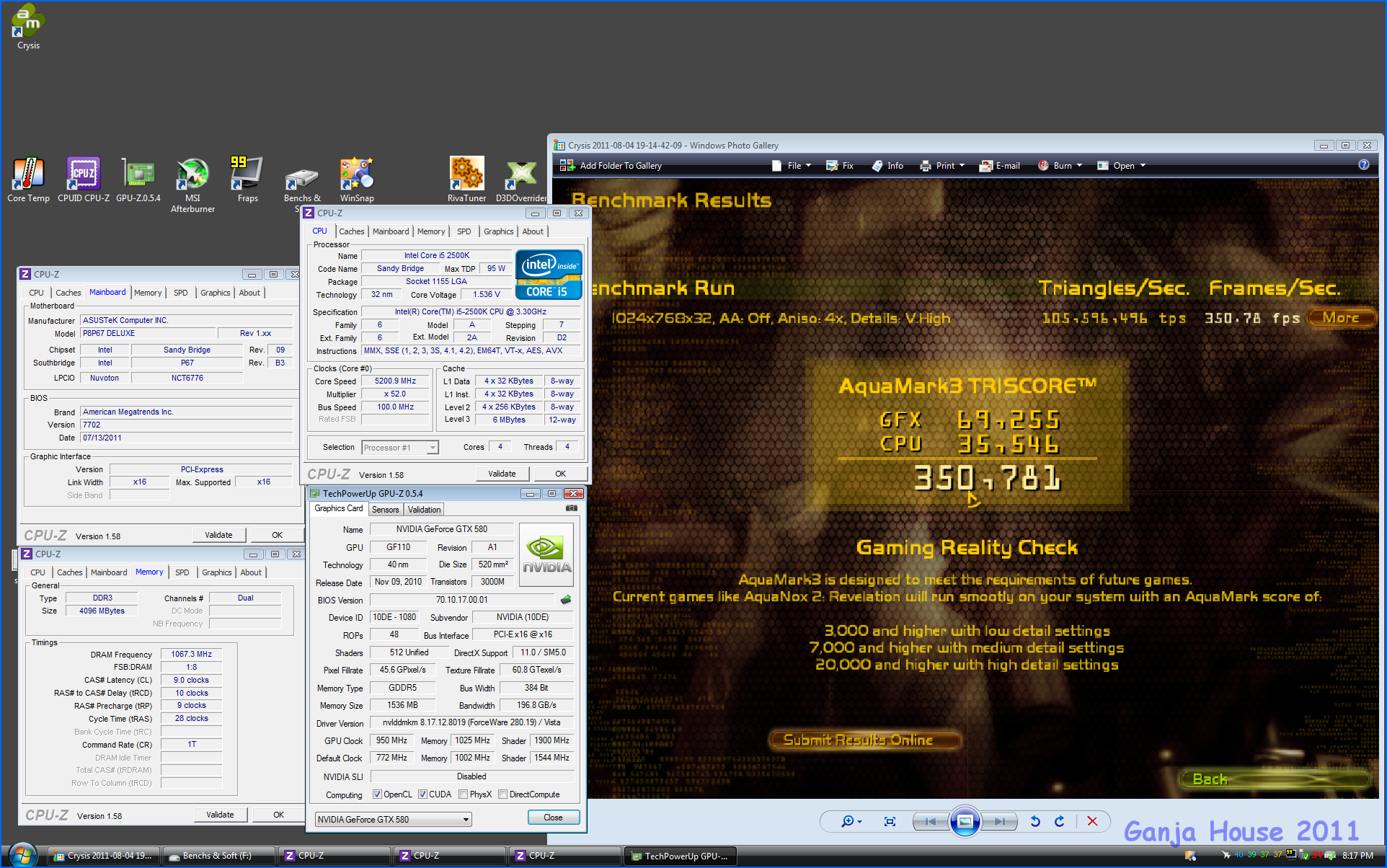Click Add Folder To Gallery
Image resolution: width=1387 pixels, height=868 pixels.
(611, 166)
